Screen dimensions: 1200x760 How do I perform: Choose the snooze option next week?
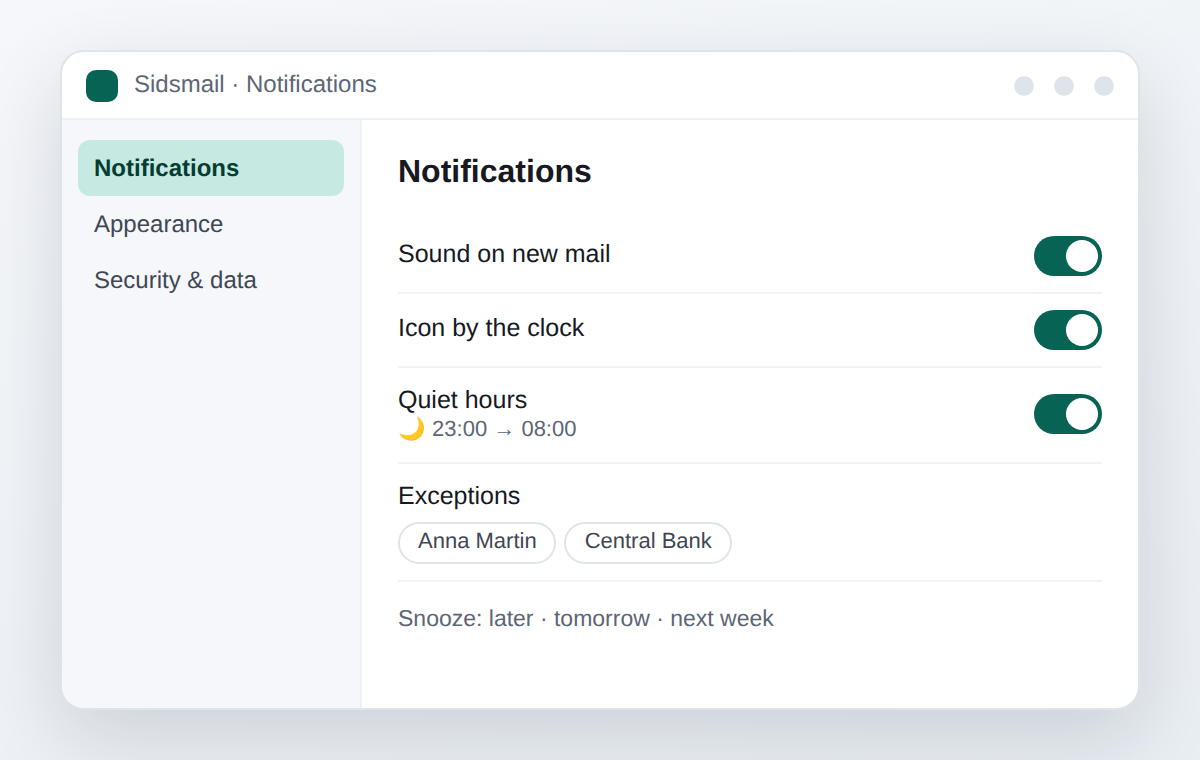722,618
